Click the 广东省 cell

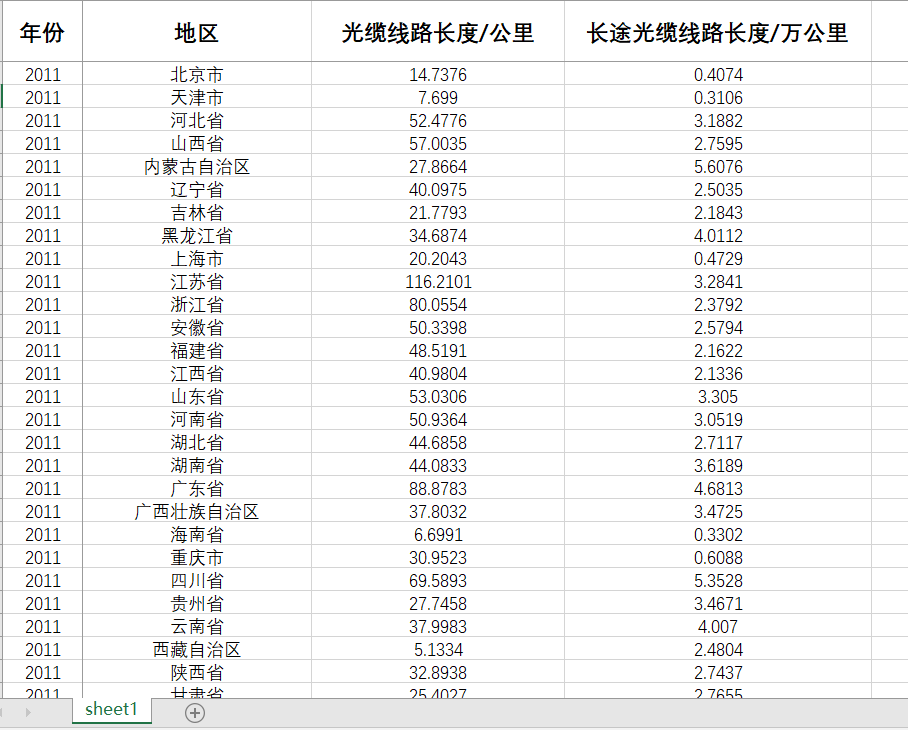[x=197, y=489]
